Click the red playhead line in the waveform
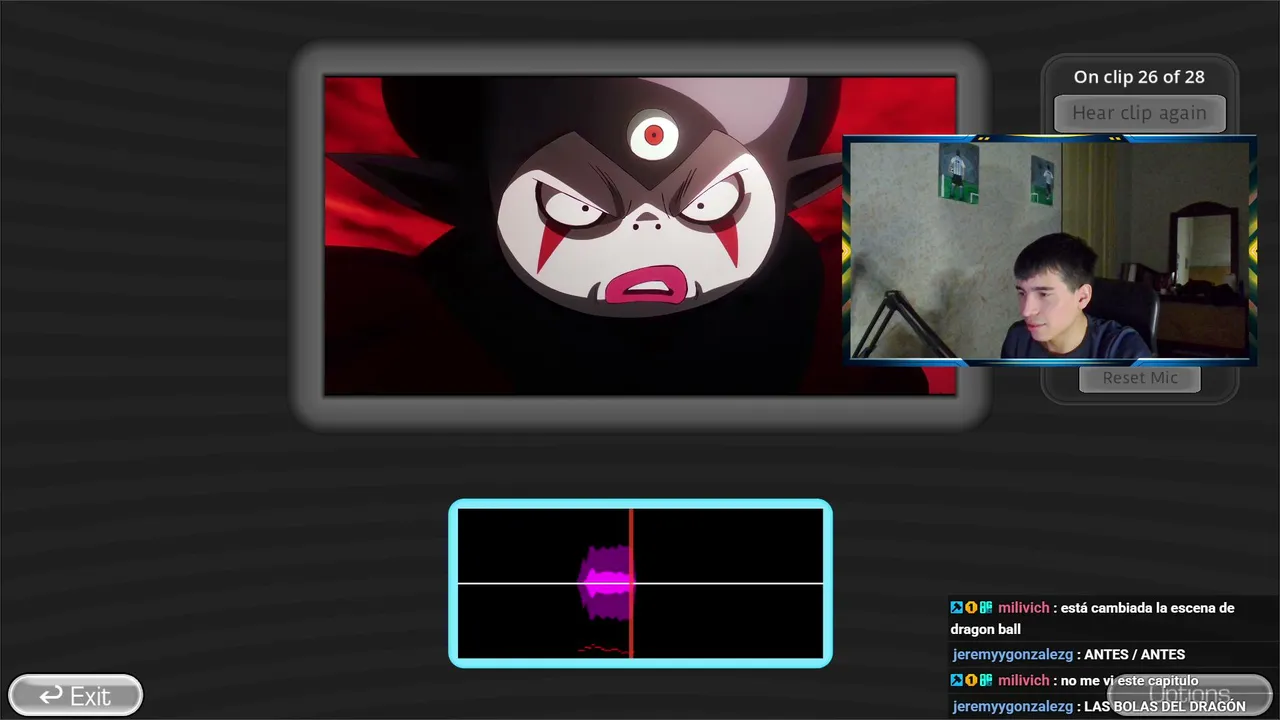Image resolution: width=1280 pixels, height=720 pixels. [x=631, y=583]
